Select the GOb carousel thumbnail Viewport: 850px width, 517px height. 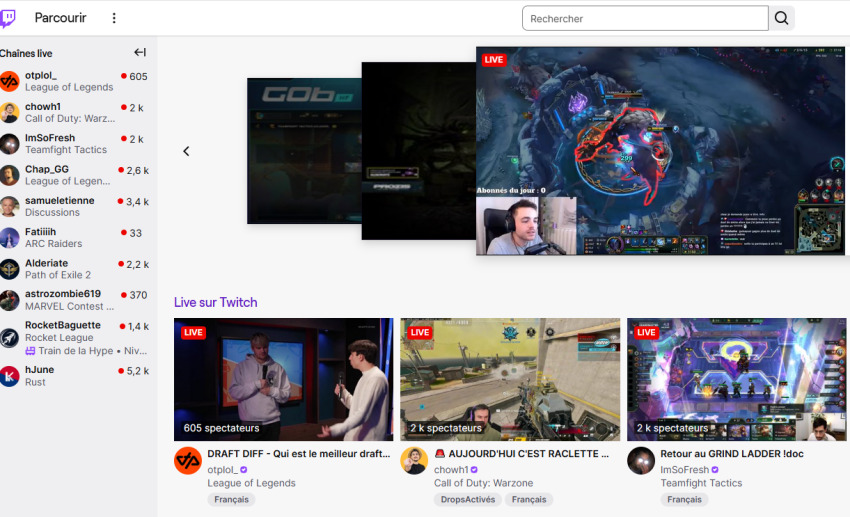click(304, 151)
